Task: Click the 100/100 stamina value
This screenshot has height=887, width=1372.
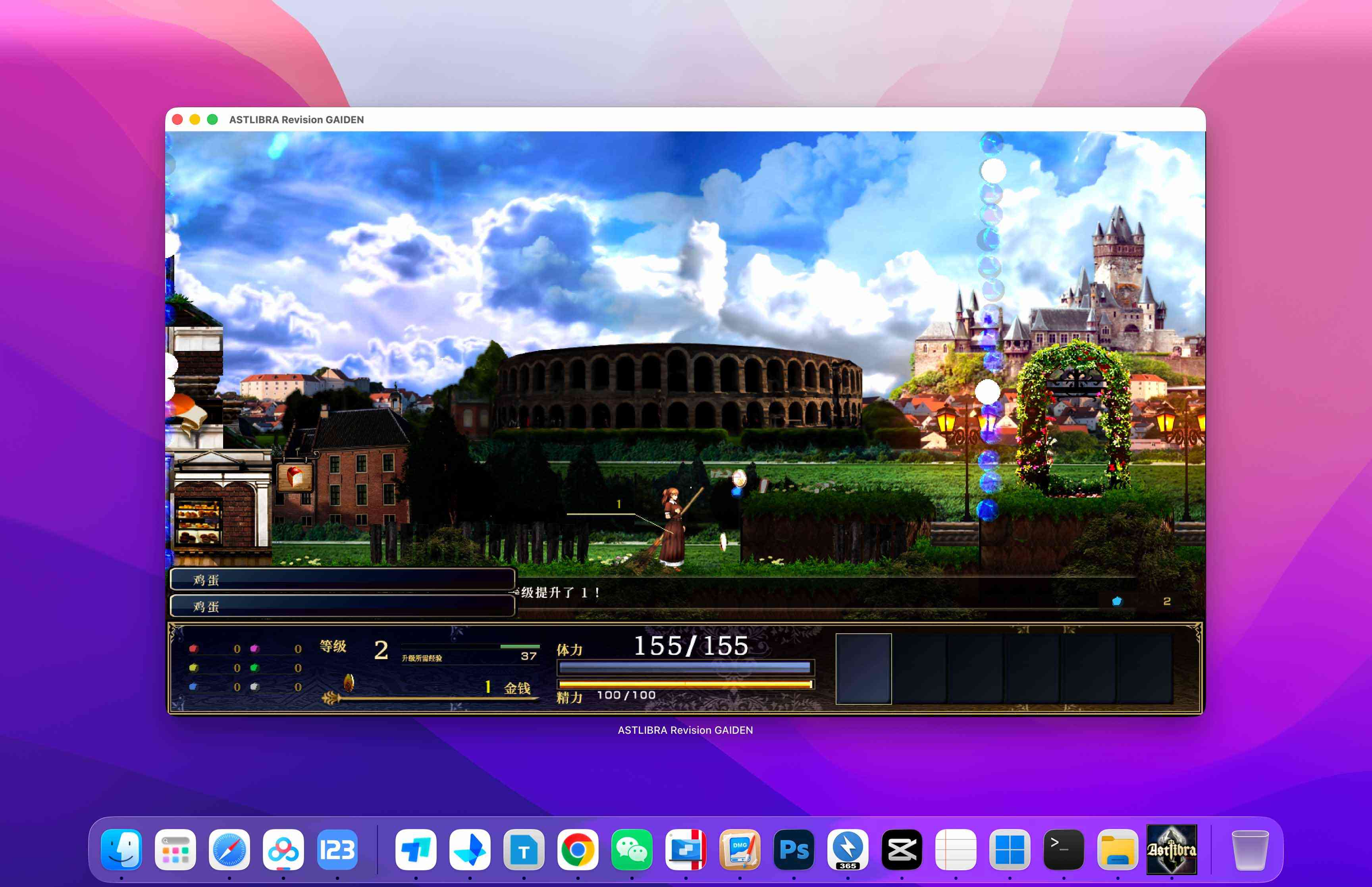Action: click(x=626, y=695)
